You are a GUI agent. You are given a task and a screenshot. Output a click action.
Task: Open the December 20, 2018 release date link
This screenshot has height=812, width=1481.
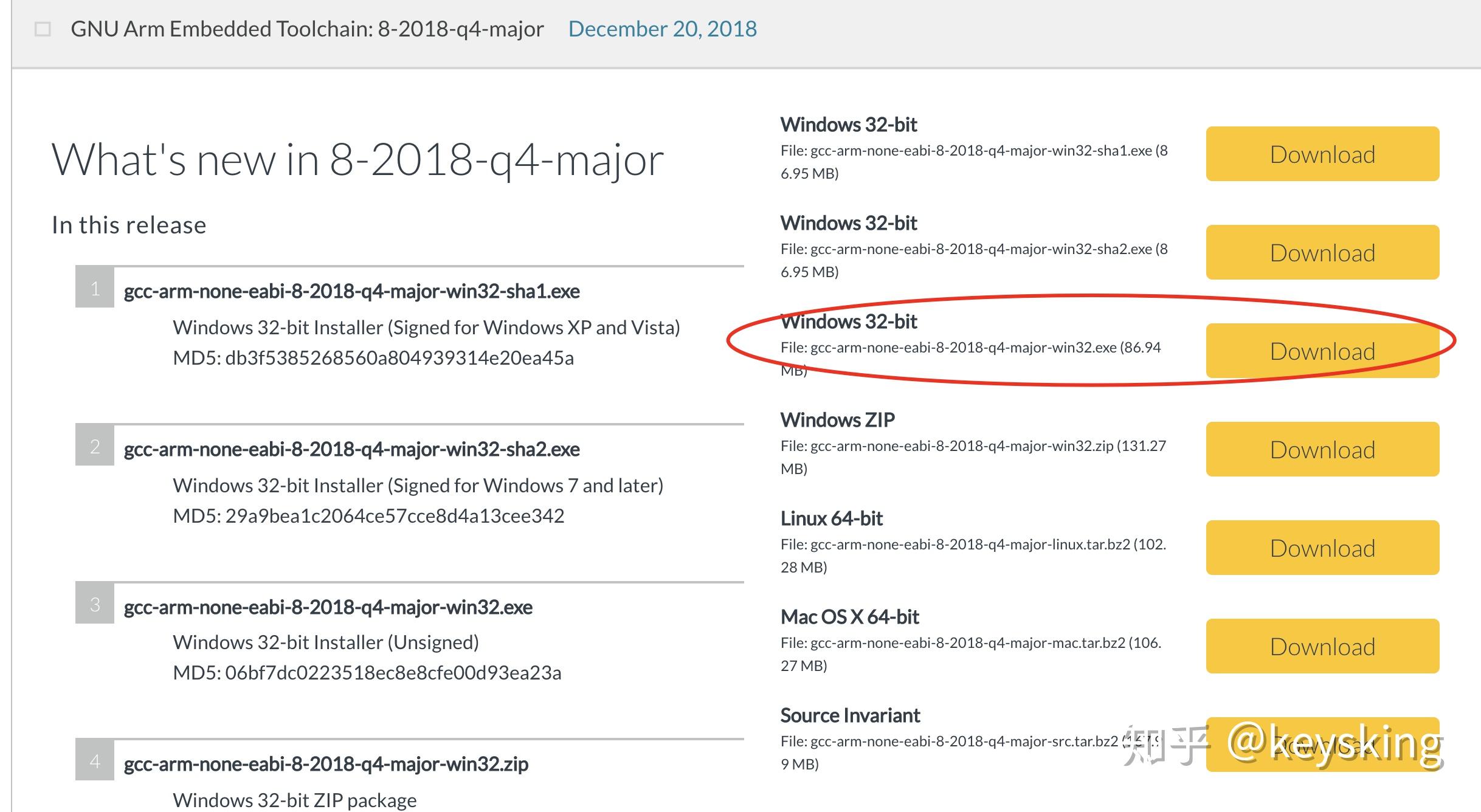pyautogui.click(x=663, y=29)
